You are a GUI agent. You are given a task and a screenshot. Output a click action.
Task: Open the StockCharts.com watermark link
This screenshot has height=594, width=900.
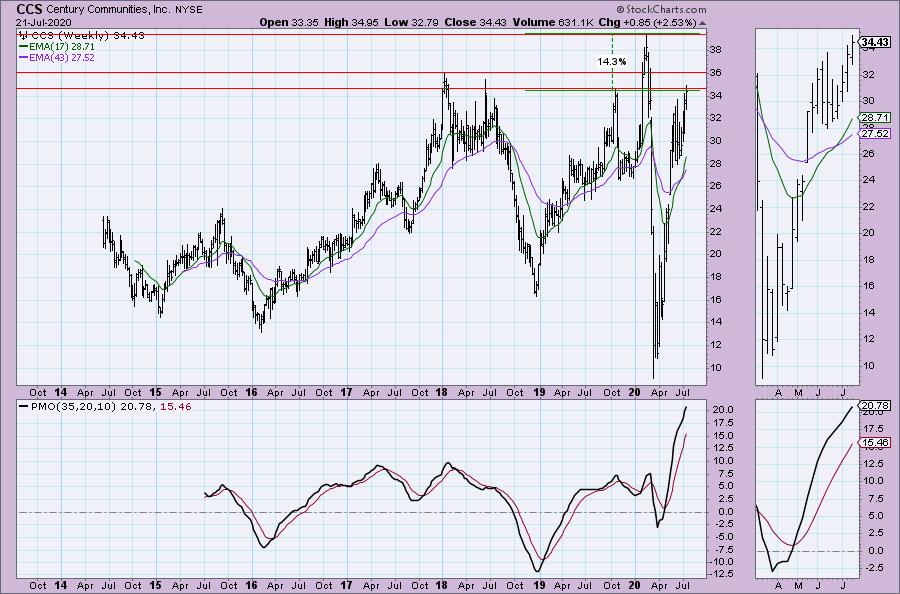[x=661, y=9]
